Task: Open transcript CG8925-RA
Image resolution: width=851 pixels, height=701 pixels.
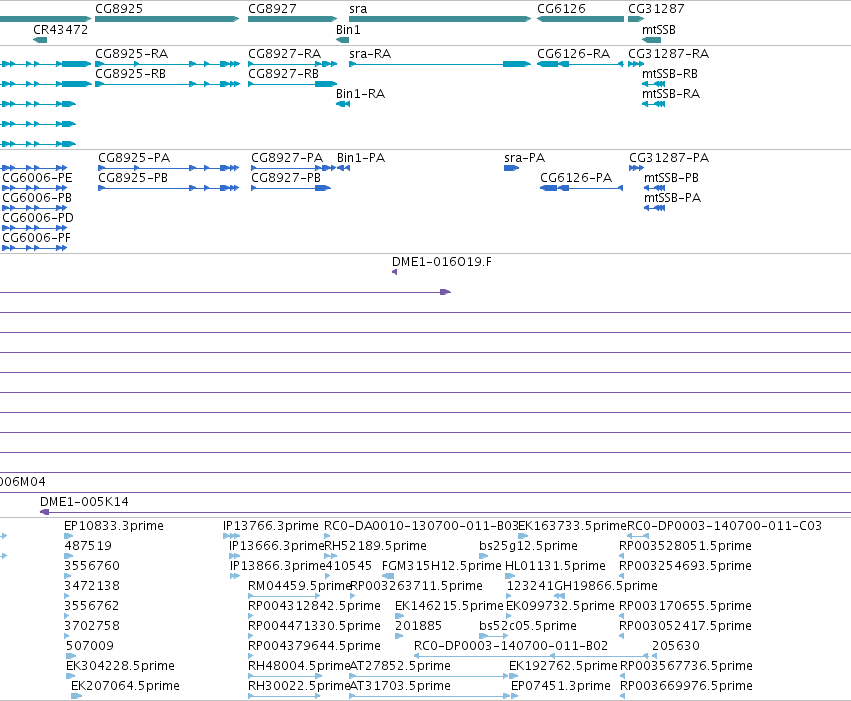Action: pyautogui.click(x=131, y=54)
